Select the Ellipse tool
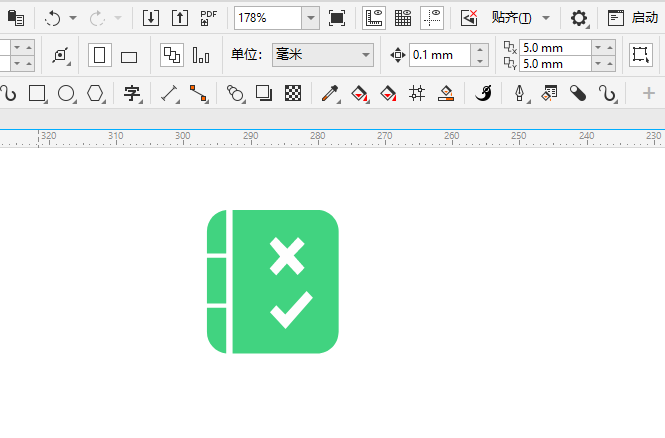The width and height of the screenshot is (665, 438). (66, 93)
